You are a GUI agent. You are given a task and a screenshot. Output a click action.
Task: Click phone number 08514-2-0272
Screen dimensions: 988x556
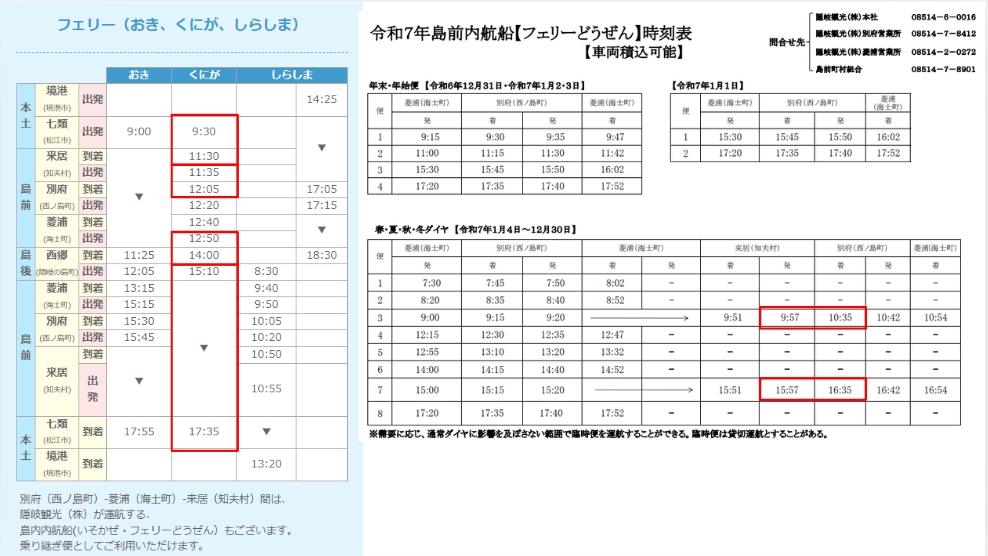tap(943, 52)
